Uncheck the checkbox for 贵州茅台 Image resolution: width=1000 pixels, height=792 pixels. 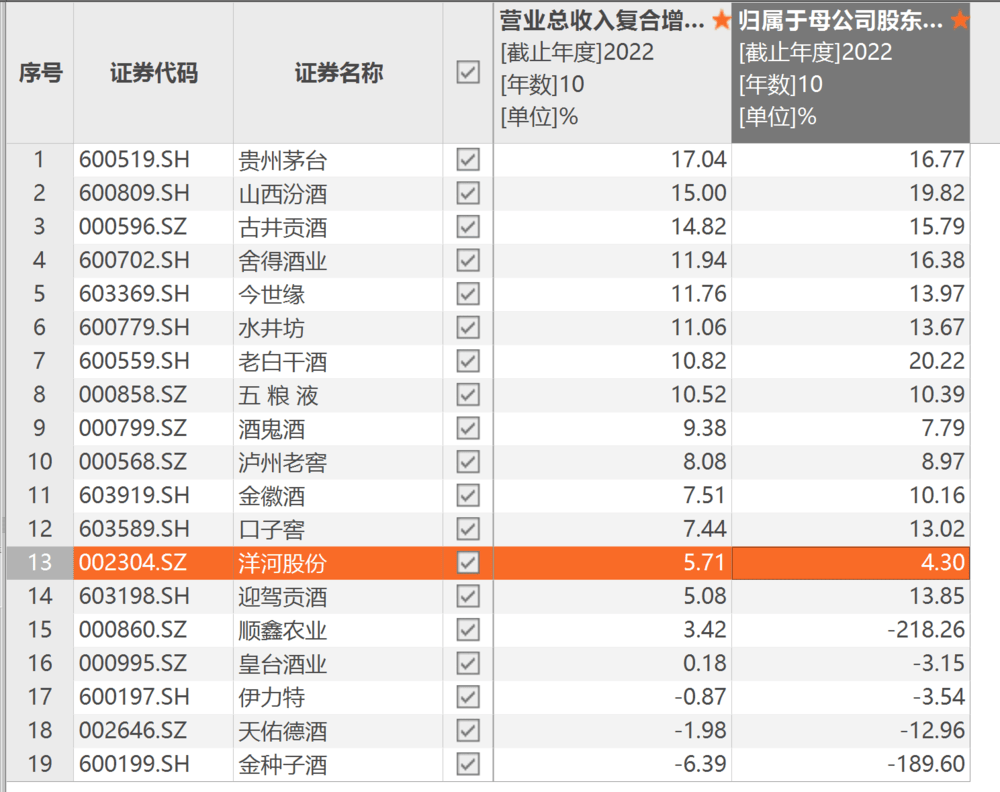pyautogui.click(x=468, y=159)
